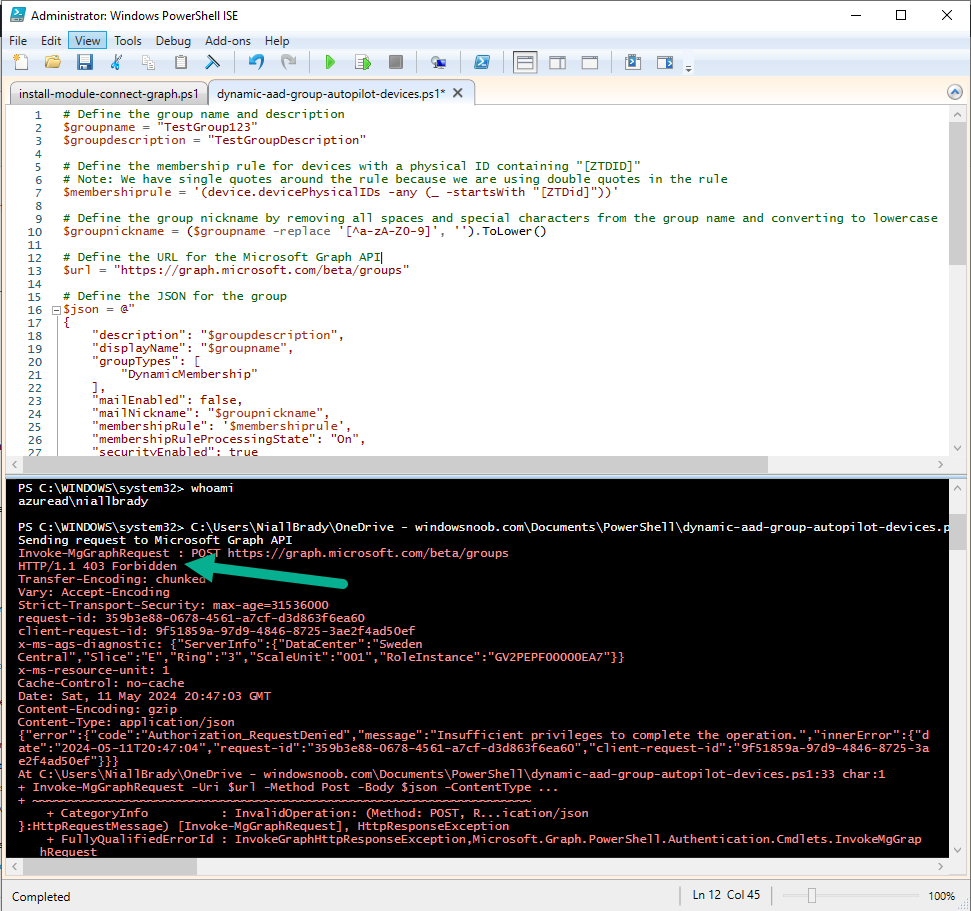Image resolution: width=971 pixels, height=911 pixels.
Task: Click the script pane scroll-up arrow
Action: click(x=957, y=114)
